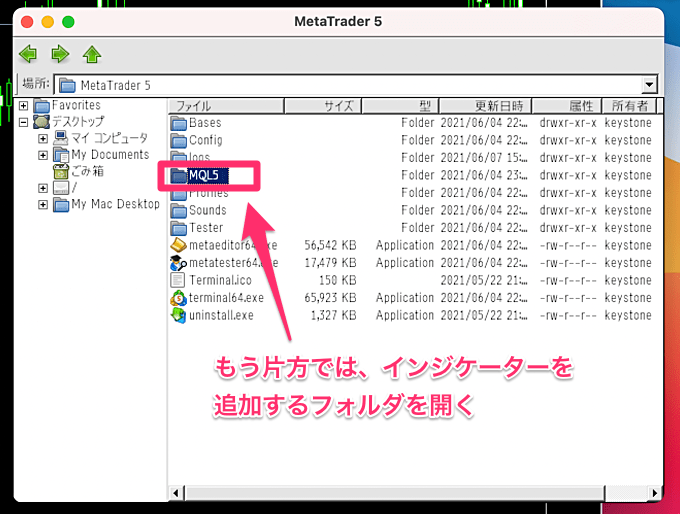Click the terminal64.exe file name
The width and height of the screenshot is (680, 514).
click(226, 298)
